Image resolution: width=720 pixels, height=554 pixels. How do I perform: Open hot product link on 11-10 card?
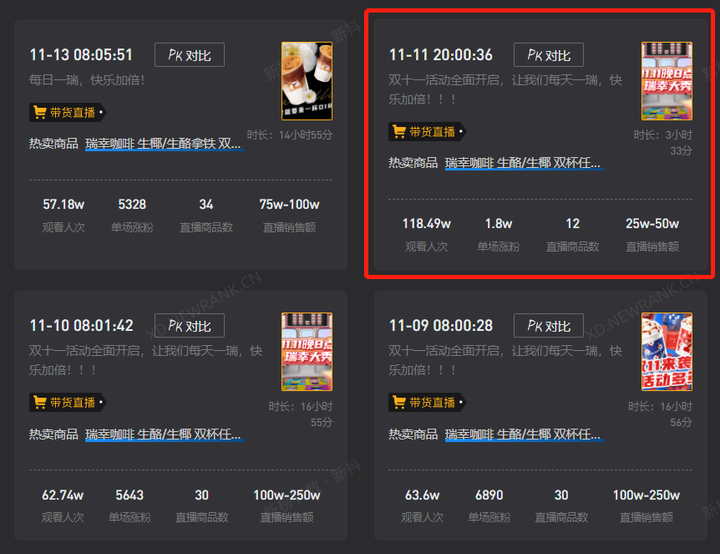164,434
